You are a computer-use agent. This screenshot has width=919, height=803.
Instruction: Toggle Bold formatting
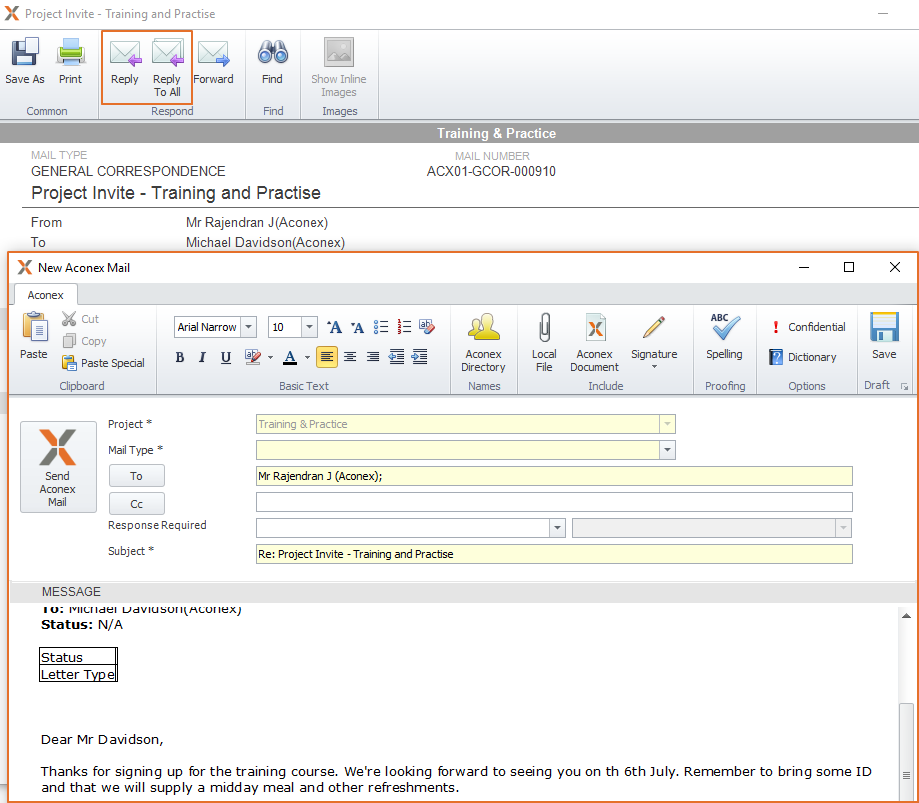coord(180,357)
